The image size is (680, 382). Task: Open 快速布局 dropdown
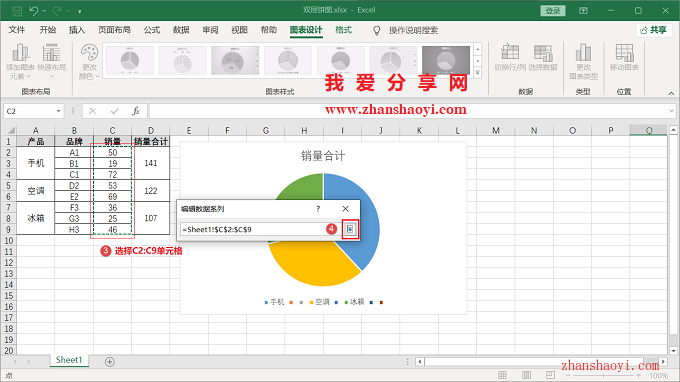pyautogui.click(x=52, y=62)
